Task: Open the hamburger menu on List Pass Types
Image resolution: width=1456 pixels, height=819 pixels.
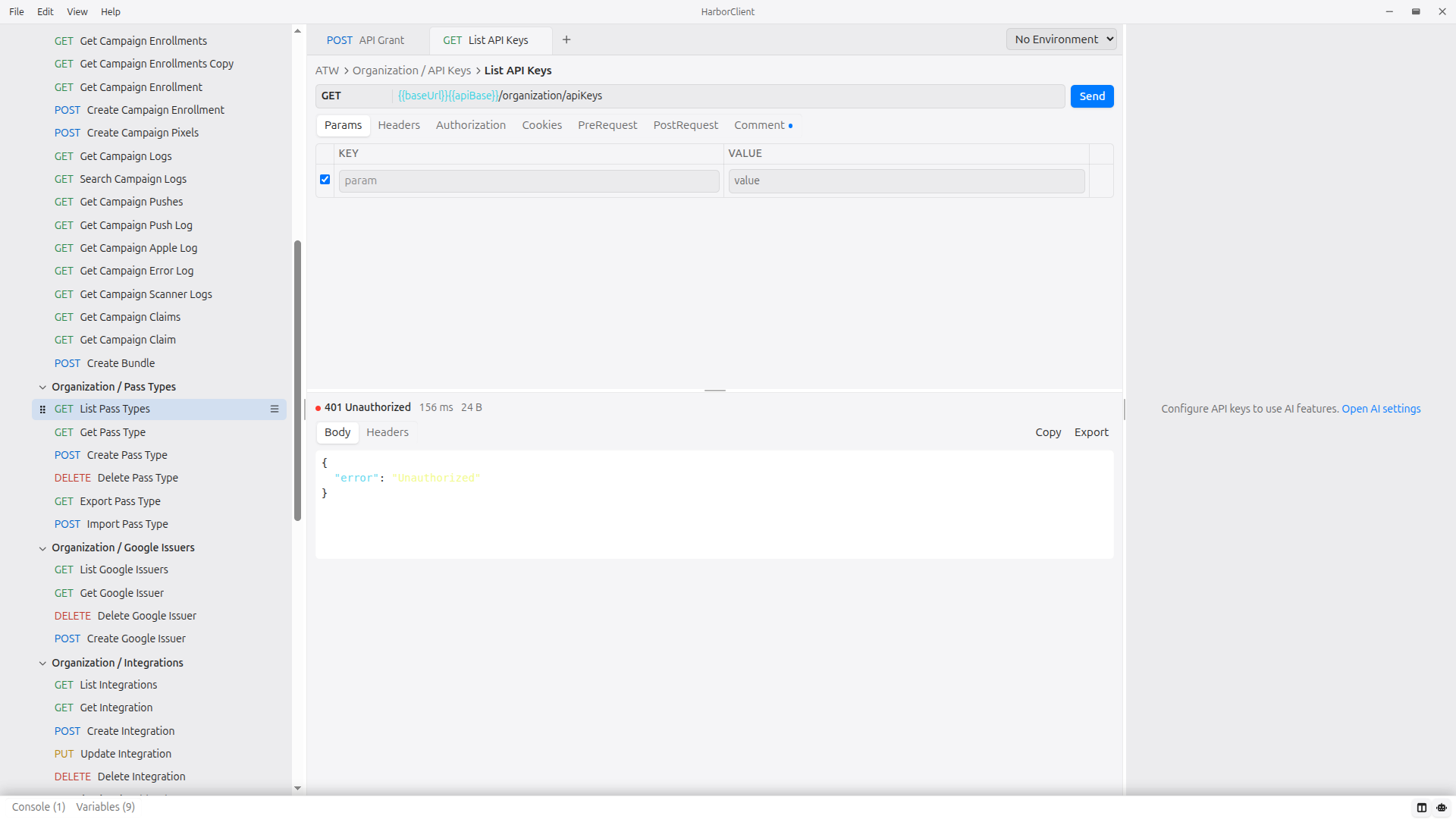Action: pyautogui.click(x=275, y=409)
